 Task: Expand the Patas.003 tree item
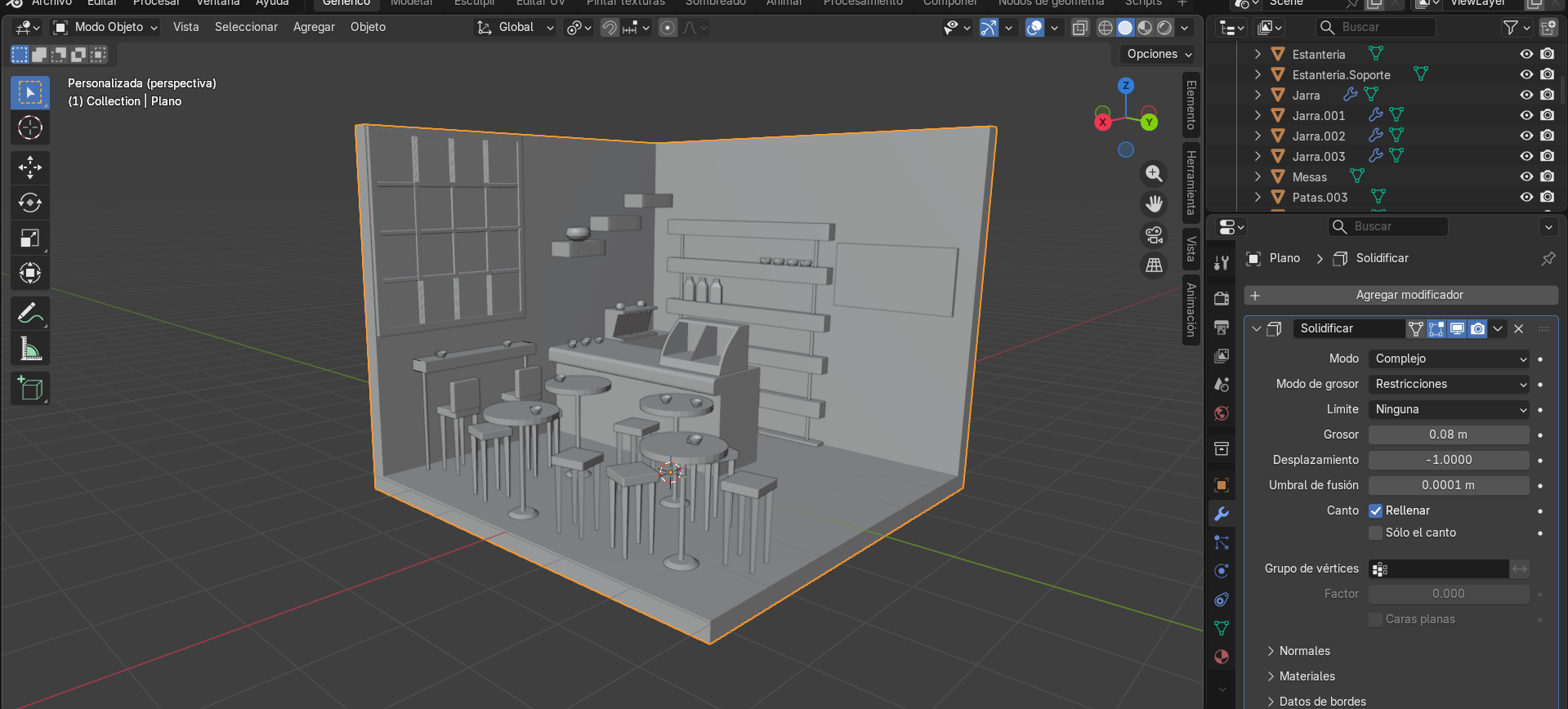(x=1258, y=197)
